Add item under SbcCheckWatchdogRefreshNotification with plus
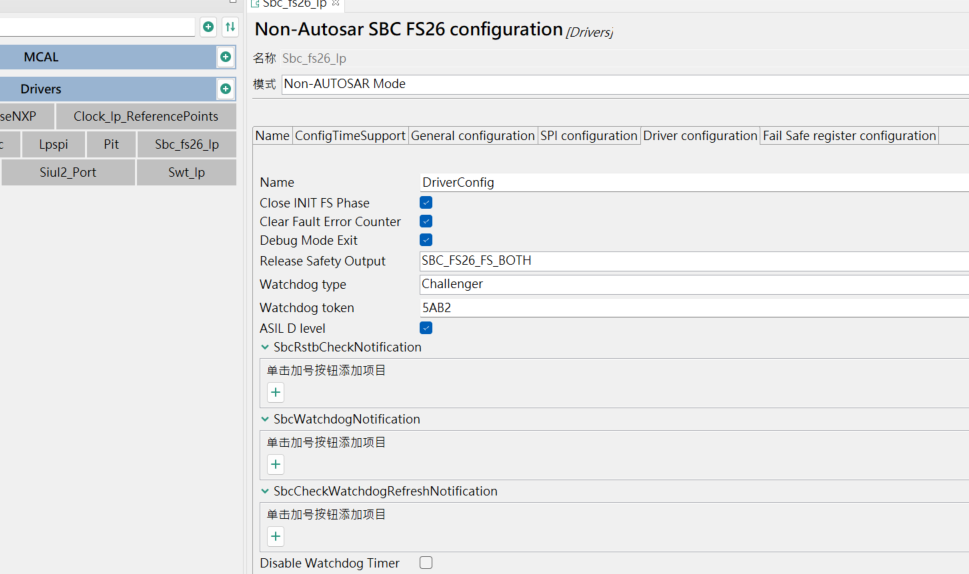This screenshot has height=574, width=969. pos(276,536)
